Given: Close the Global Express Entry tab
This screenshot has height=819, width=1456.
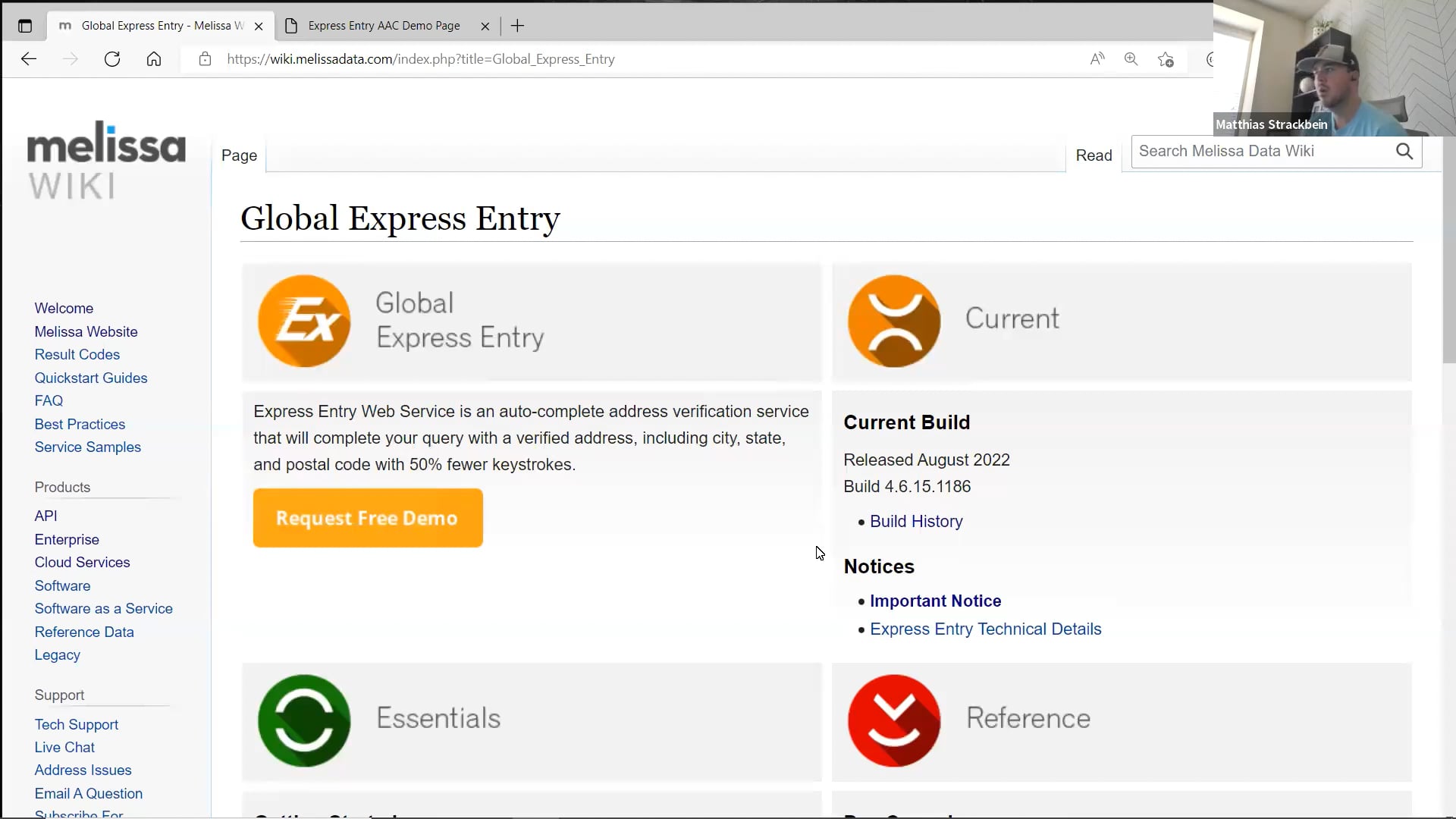Looking at the screenshot, I should click(259, 26).
